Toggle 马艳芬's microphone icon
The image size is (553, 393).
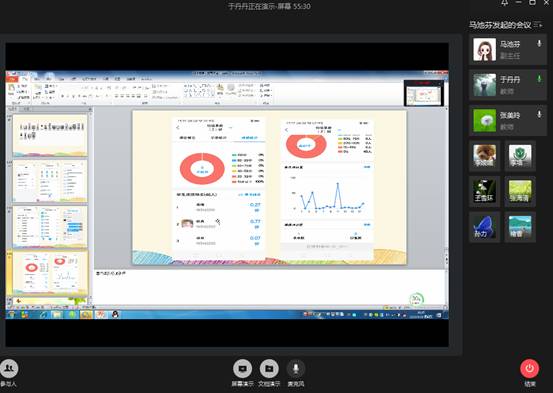tap(539, 44)
